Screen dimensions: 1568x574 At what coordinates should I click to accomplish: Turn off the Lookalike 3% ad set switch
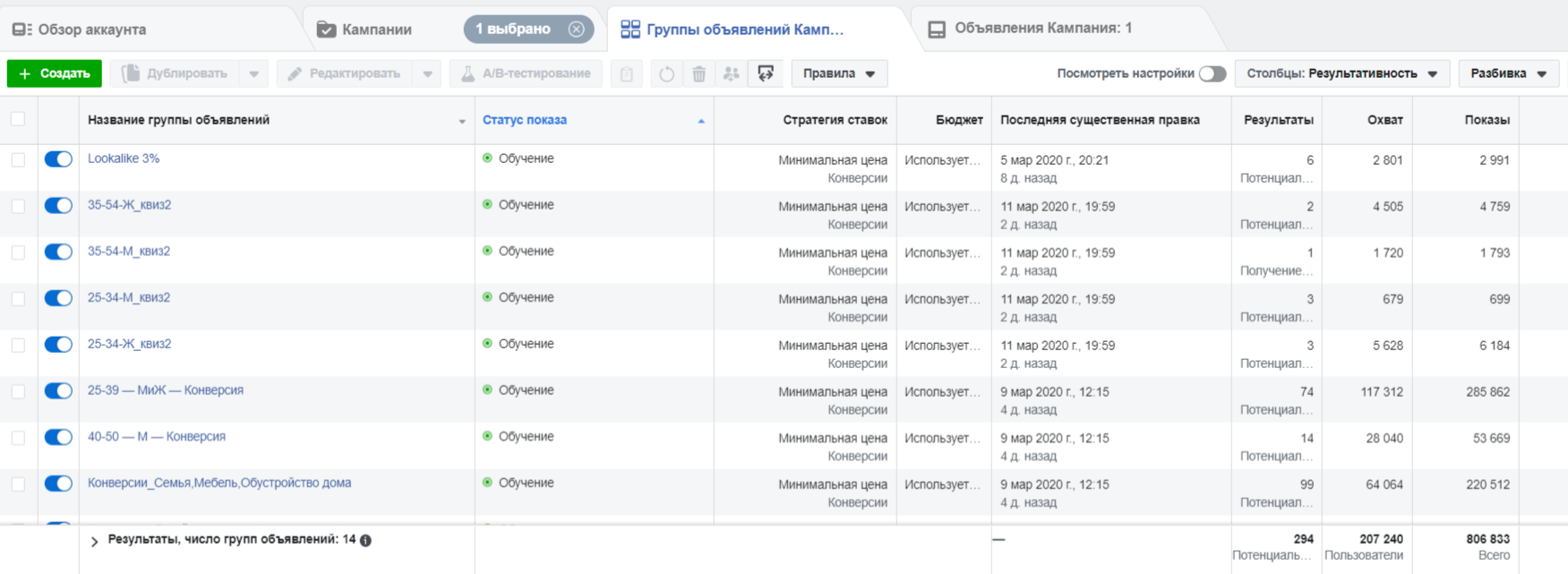(58, 159)
